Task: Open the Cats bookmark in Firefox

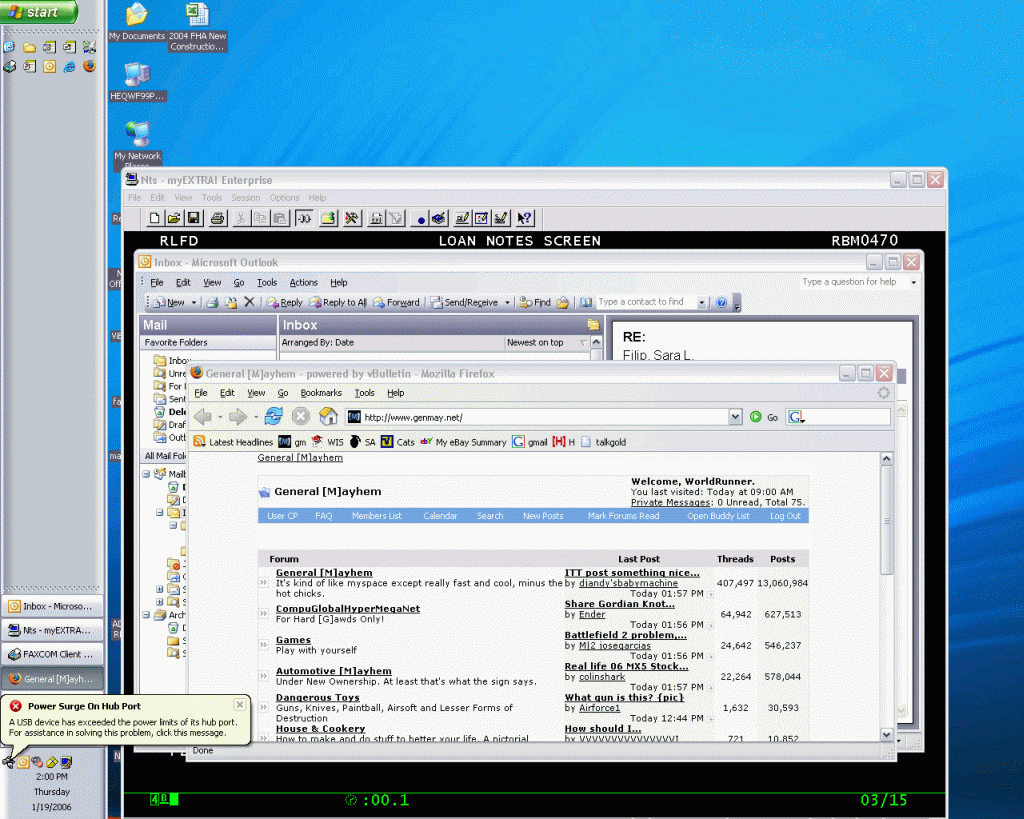Action: (x=398, y=442)
